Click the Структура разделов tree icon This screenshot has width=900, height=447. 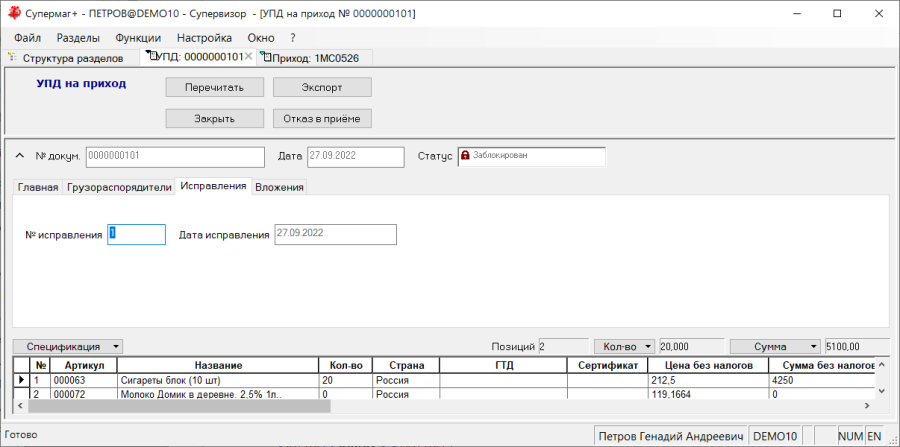[13, 57]
